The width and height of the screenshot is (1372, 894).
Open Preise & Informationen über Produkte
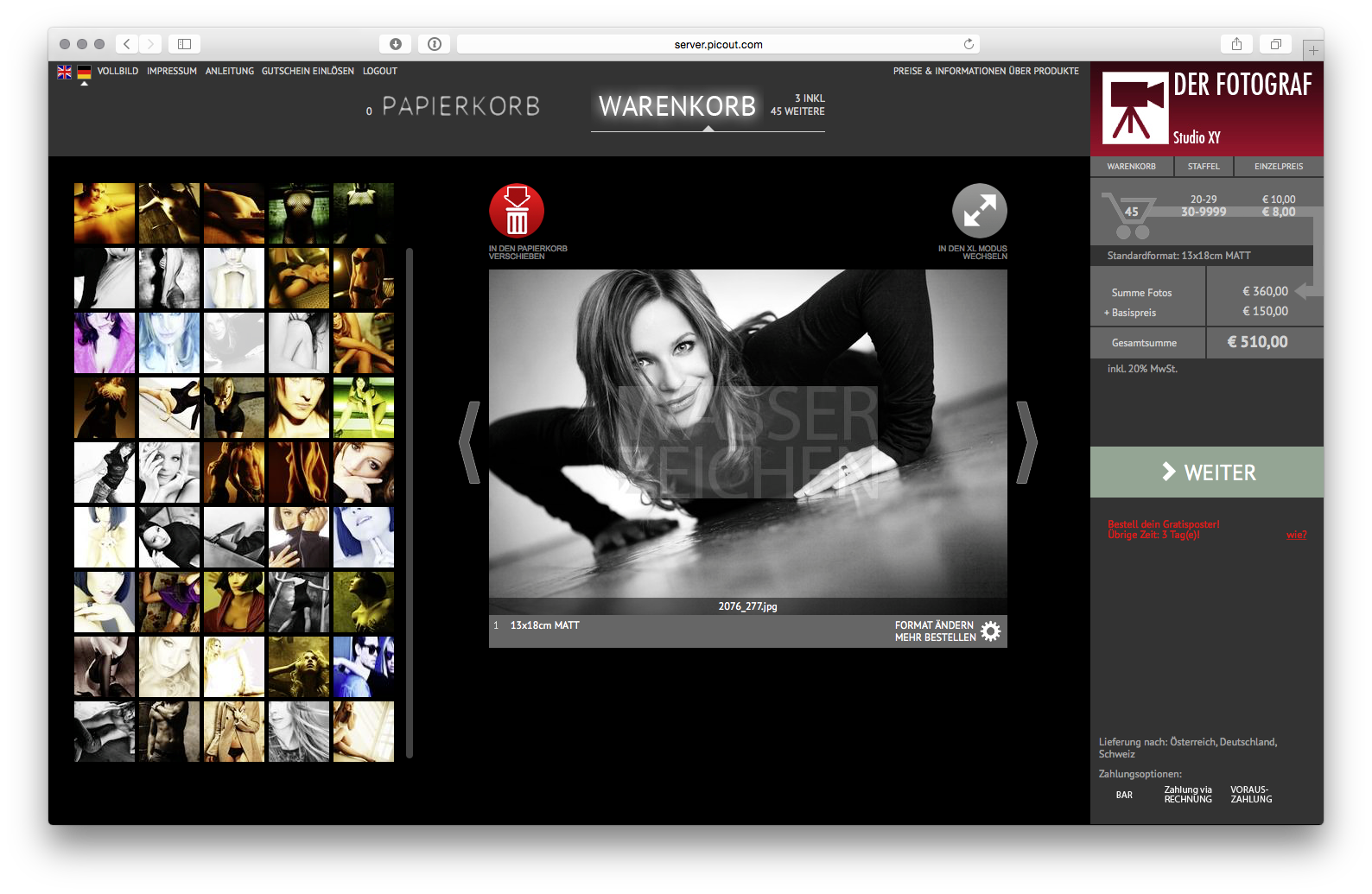point(986,71)
